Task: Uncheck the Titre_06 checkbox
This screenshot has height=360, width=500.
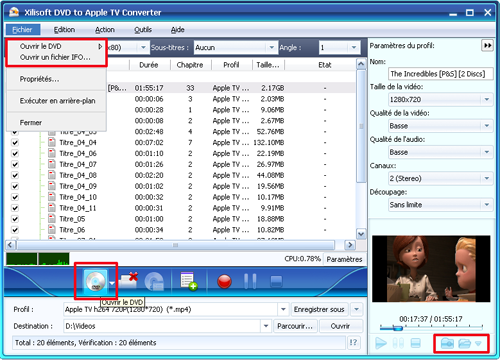Action: [x=15, y=230]
